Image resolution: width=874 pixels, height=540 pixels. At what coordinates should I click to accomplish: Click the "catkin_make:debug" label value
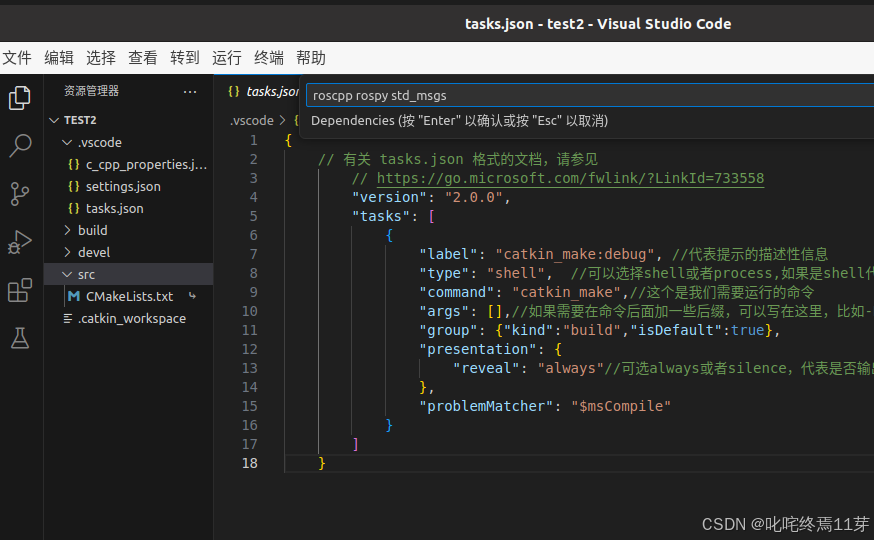tap(574, 254)
